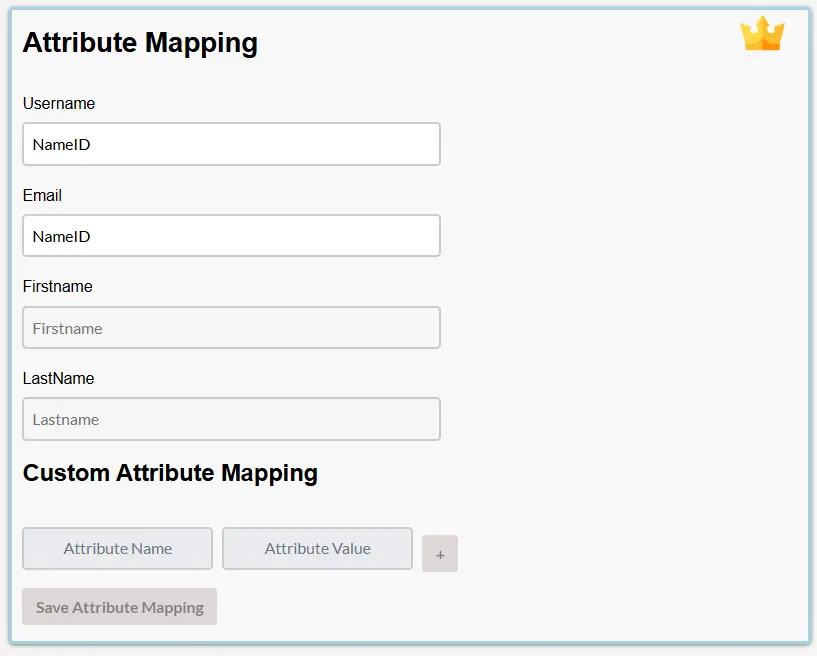This screenshot has width=817, height=656.
Task: Click the Firstname label above the field
Action: point(57,287)
